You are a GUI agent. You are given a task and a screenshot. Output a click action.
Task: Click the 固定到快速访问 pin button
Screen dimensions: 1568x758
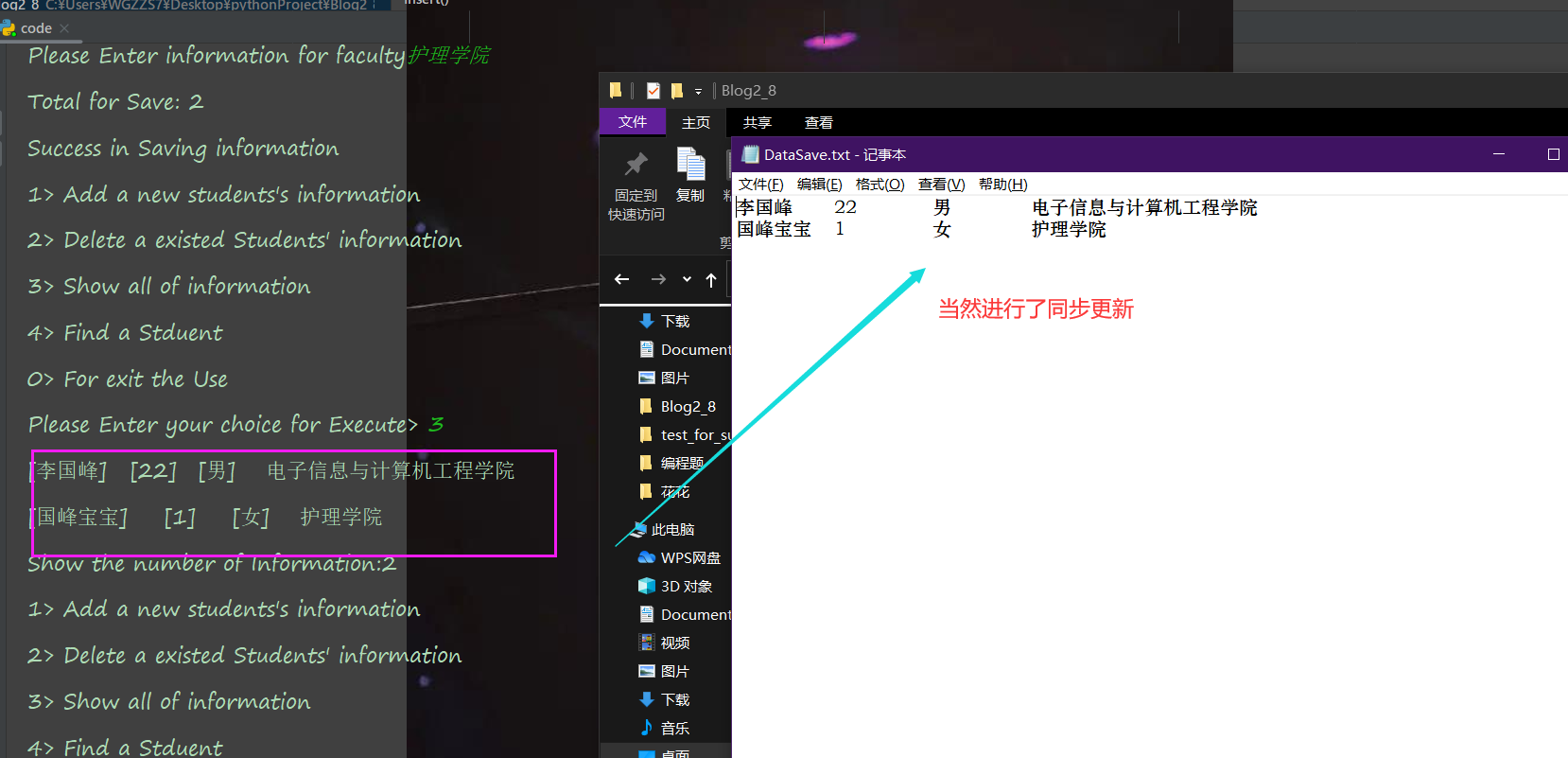coord(636,187)
